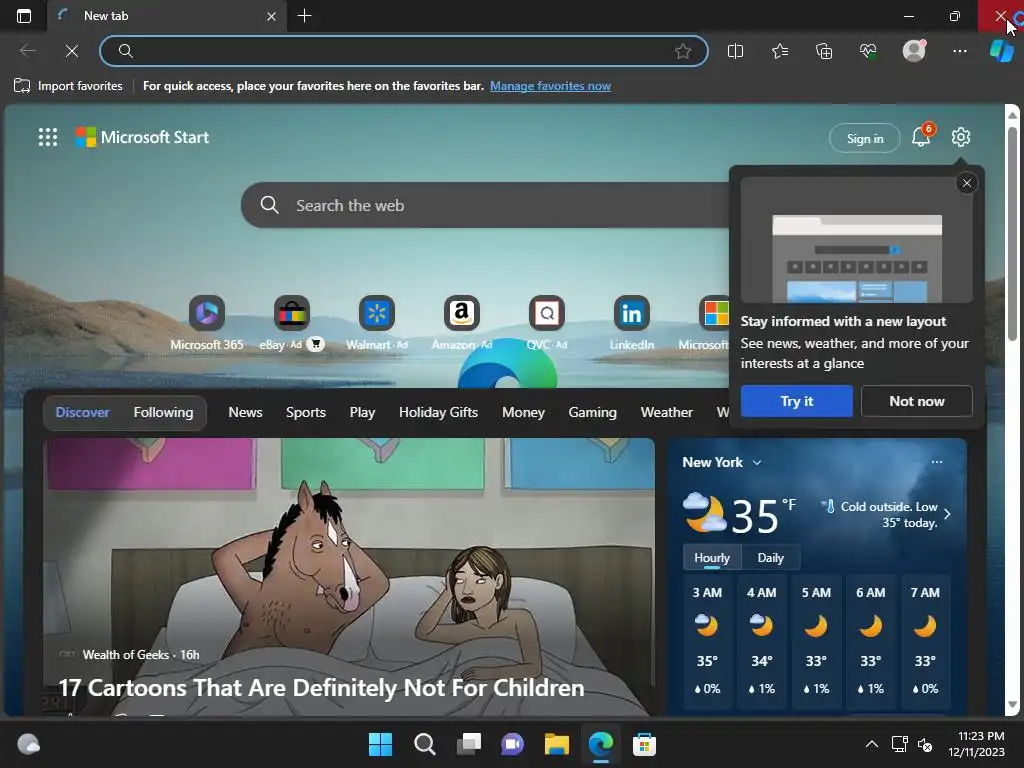1024x768 pixels.
Task: Open taskbar clock showing 11:23 PM
Action: click(976, 744)
